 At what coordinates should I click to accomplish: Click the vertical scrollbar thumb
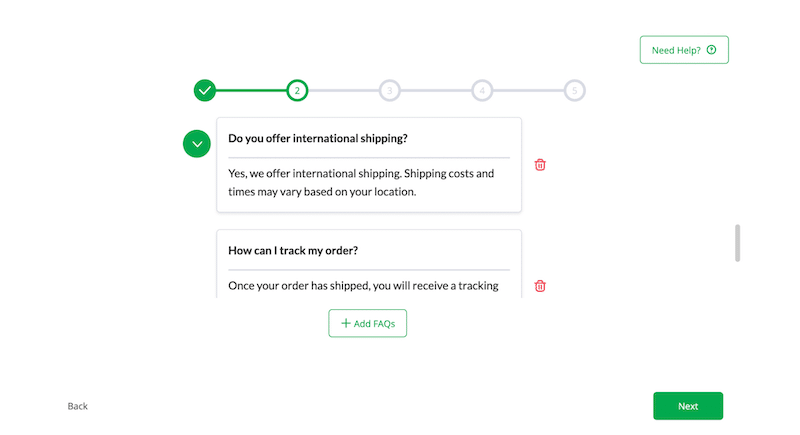(738, 243)
